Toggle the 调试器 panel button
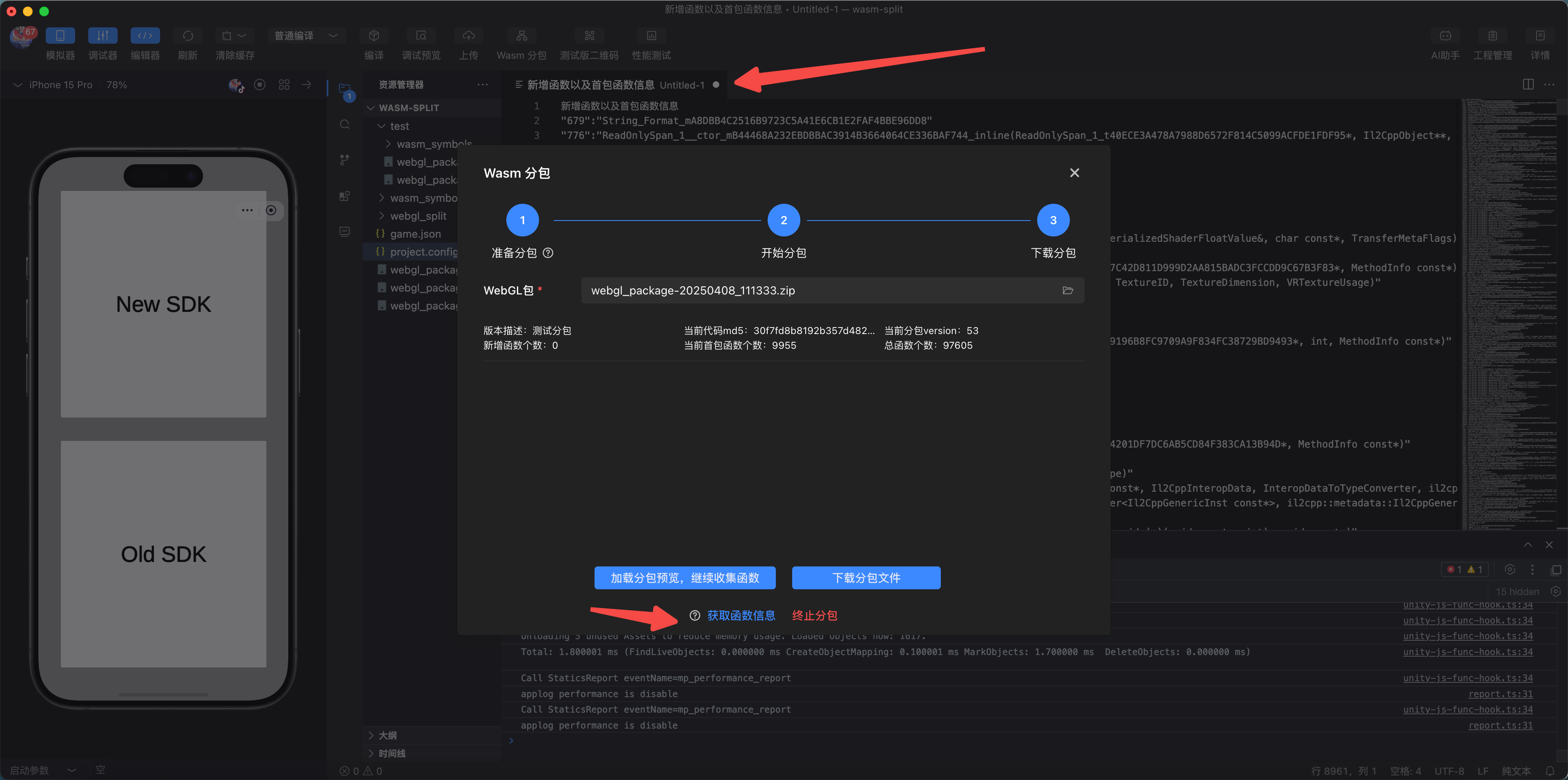The height and width of the screenshot is (780, 1568). [102, 36]
